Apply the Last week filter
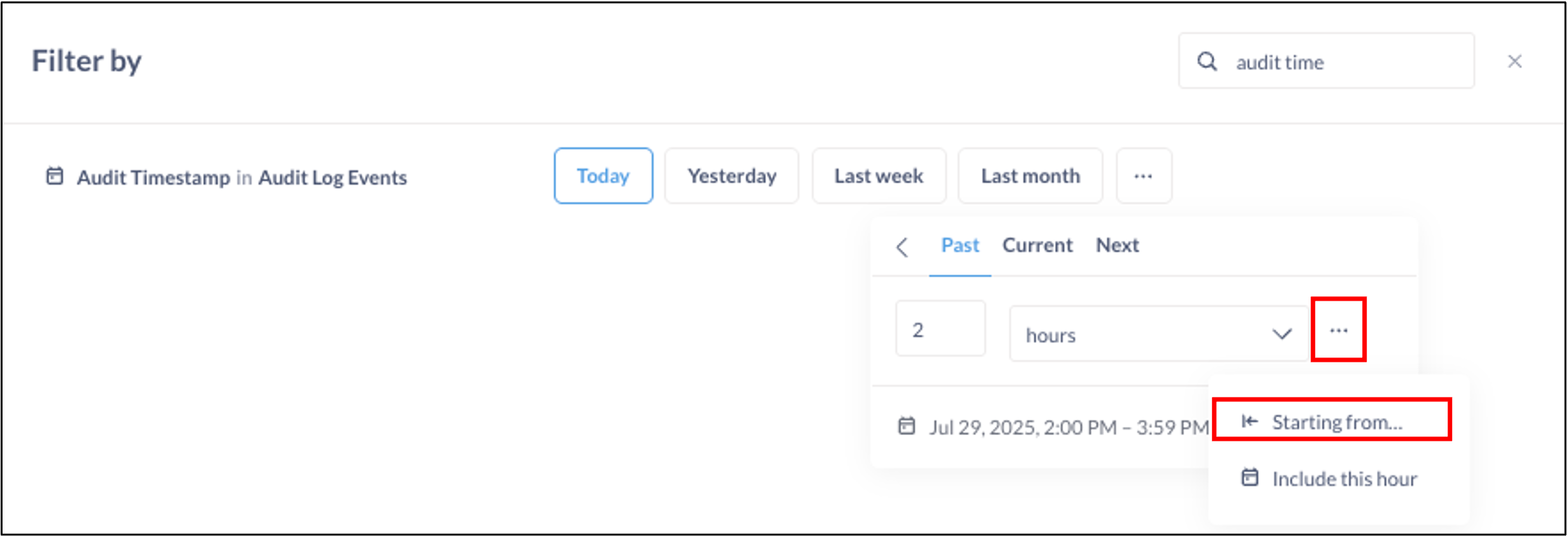 (x=879, y=176)
